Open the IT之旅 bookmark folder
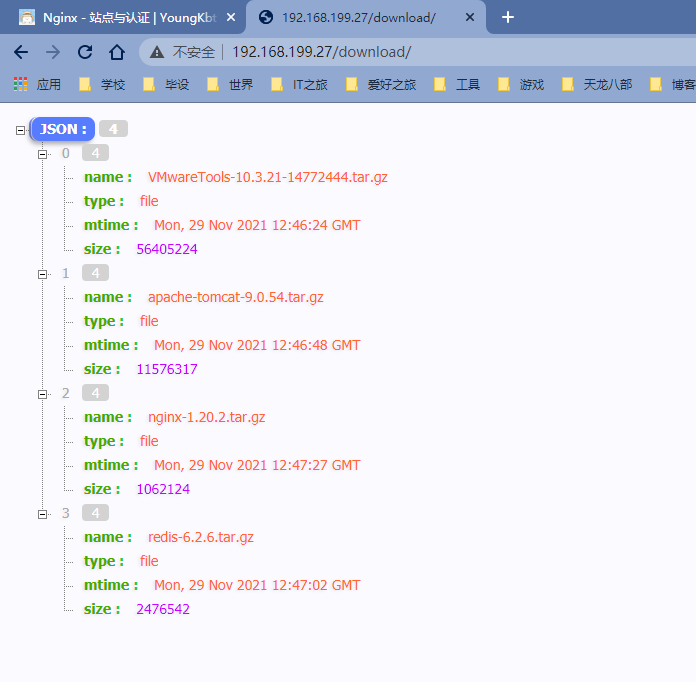Viewport: 696px width, 682px height. [x=299, y=84]
